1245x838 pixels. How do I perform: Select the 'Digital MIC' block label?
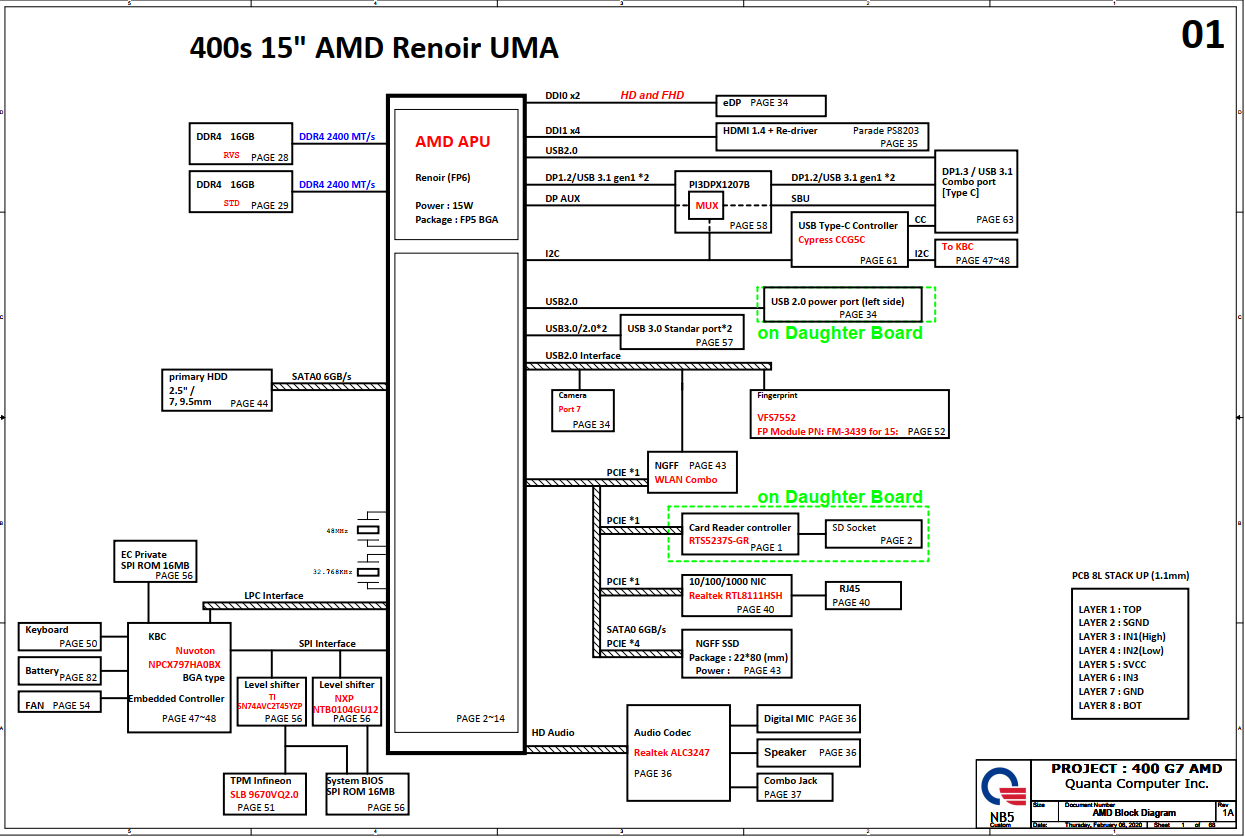point(788,718)
